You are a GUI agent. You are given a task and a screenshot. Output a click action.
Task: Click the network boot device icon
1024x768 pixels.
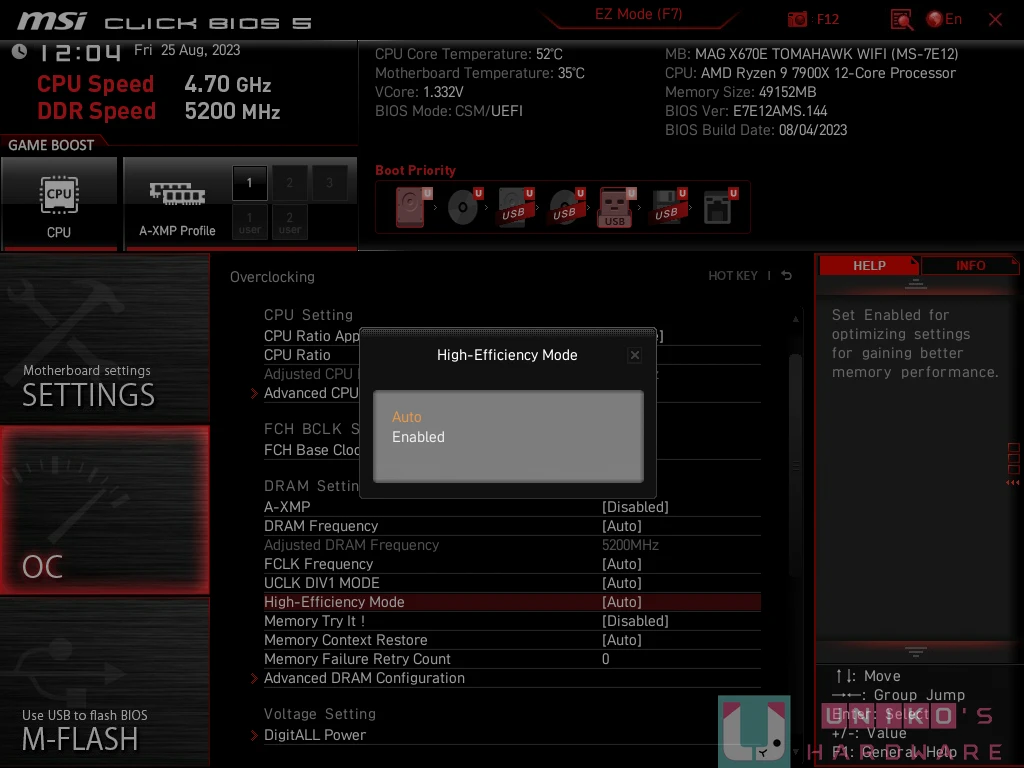[719, 207]
